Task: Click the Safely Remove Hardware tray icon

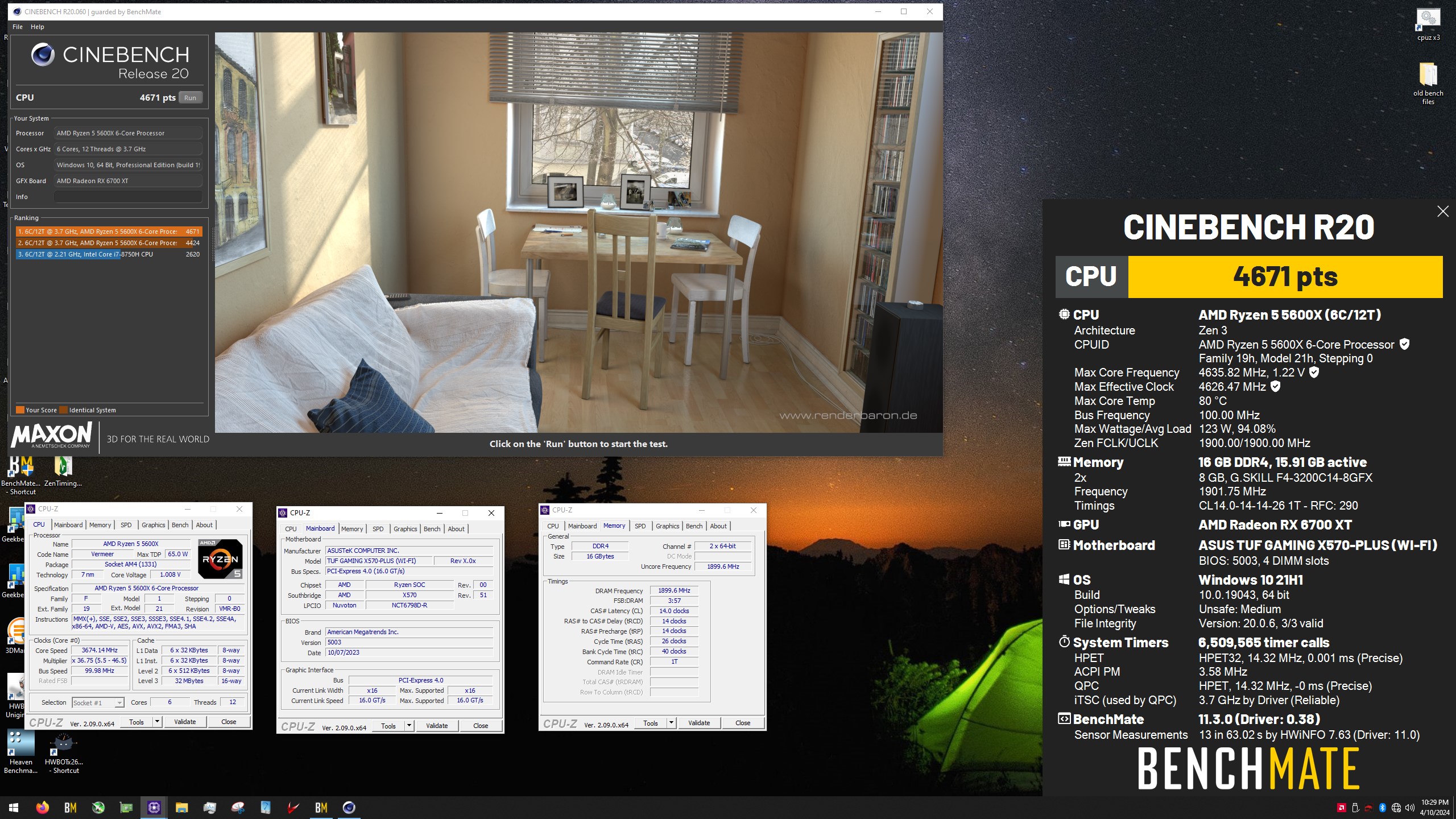Action: (1355, 808)
